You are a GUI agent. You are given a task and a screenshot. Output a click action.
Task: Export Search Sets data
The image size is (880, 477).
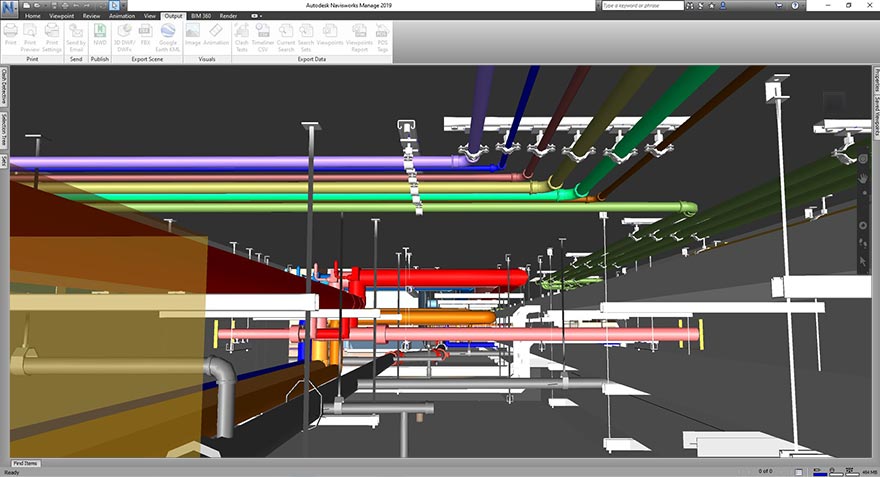point(306,37)
